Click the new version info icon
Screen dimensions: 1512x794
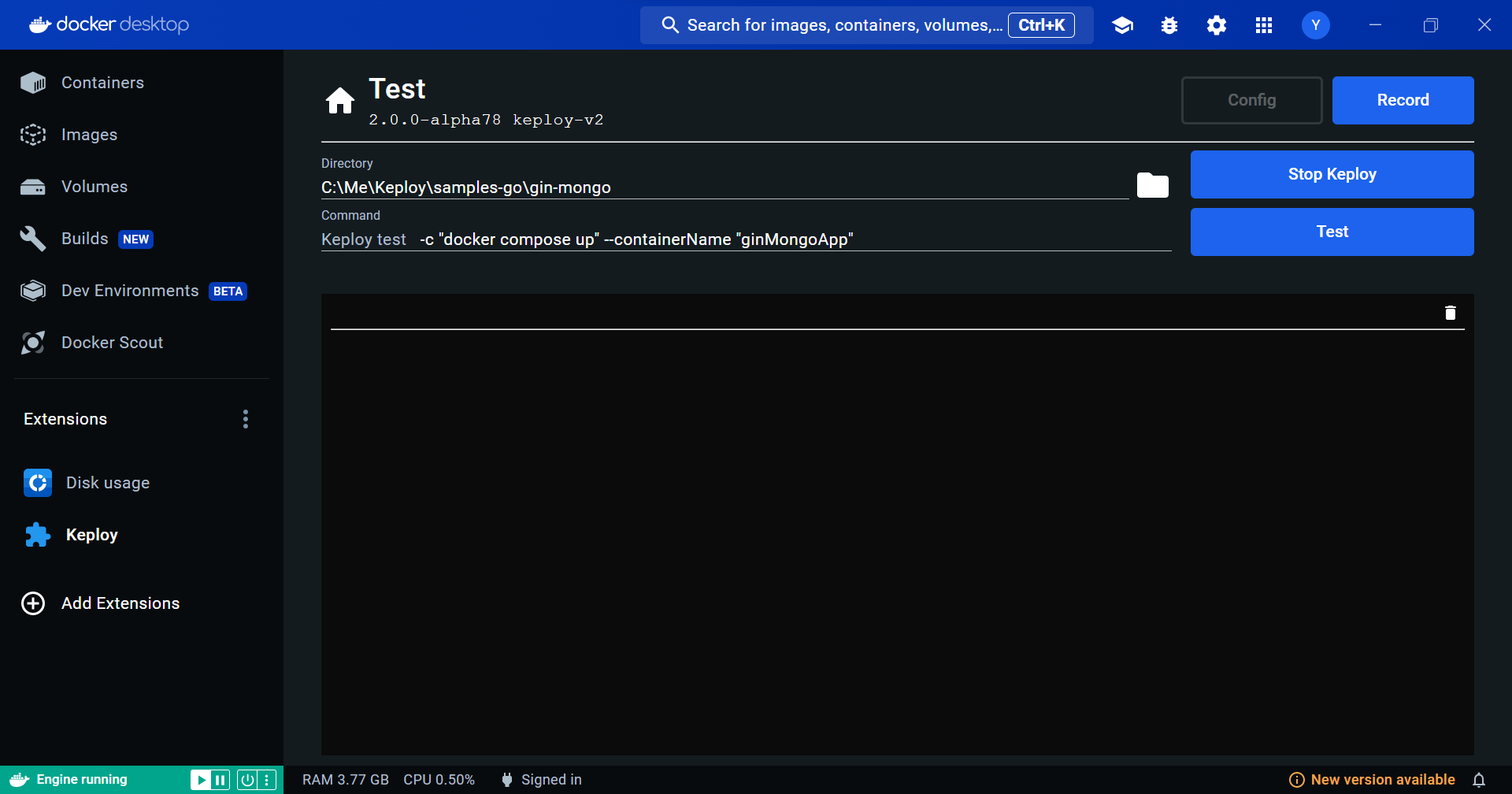tap(1296, 780)
